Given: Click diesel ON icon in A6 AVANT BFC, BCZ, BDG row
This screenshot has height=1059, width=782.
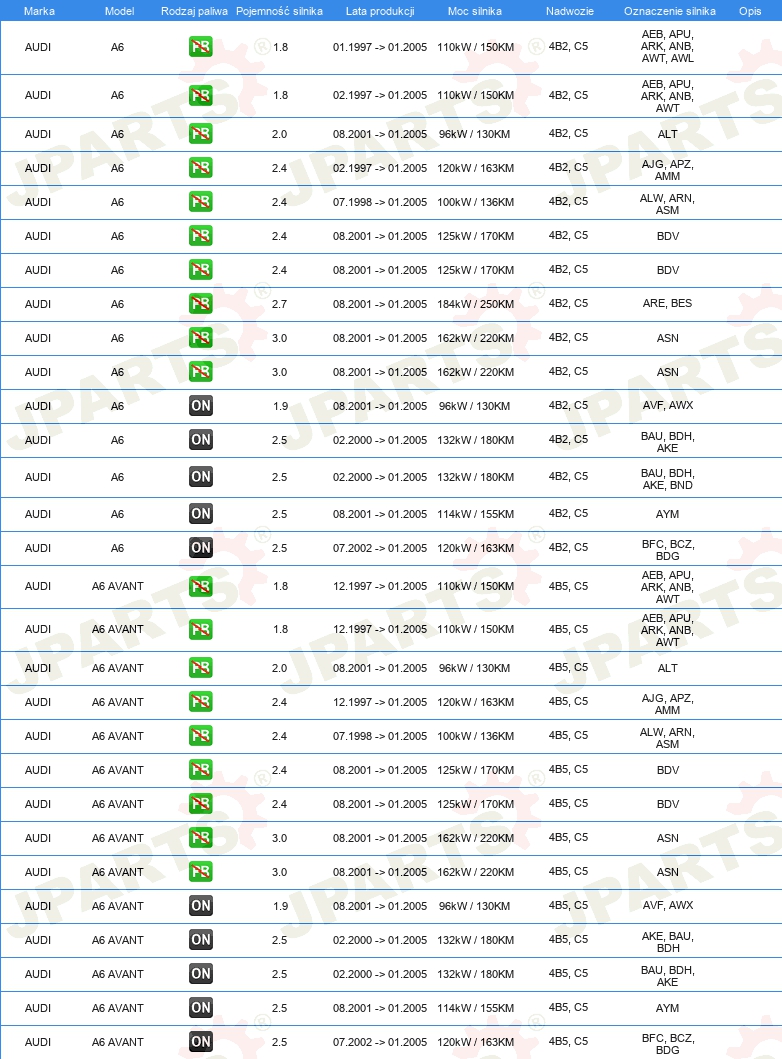Looking at the screenshot, I should pyautogui.click(x=201, y=1041).
